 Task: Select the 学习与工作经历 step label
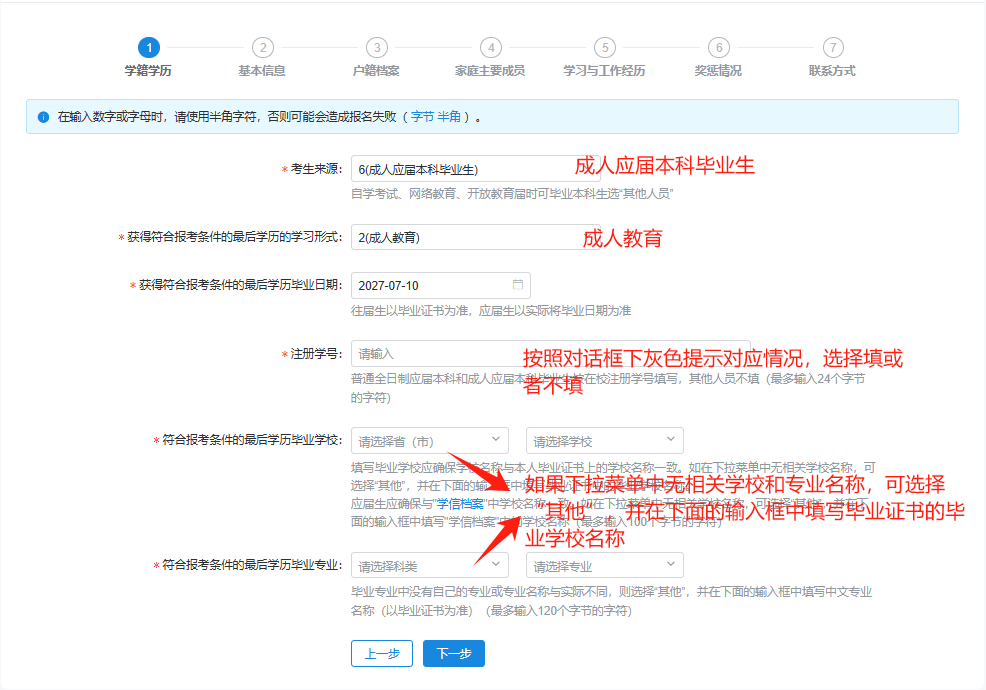[x=604, y=70]
